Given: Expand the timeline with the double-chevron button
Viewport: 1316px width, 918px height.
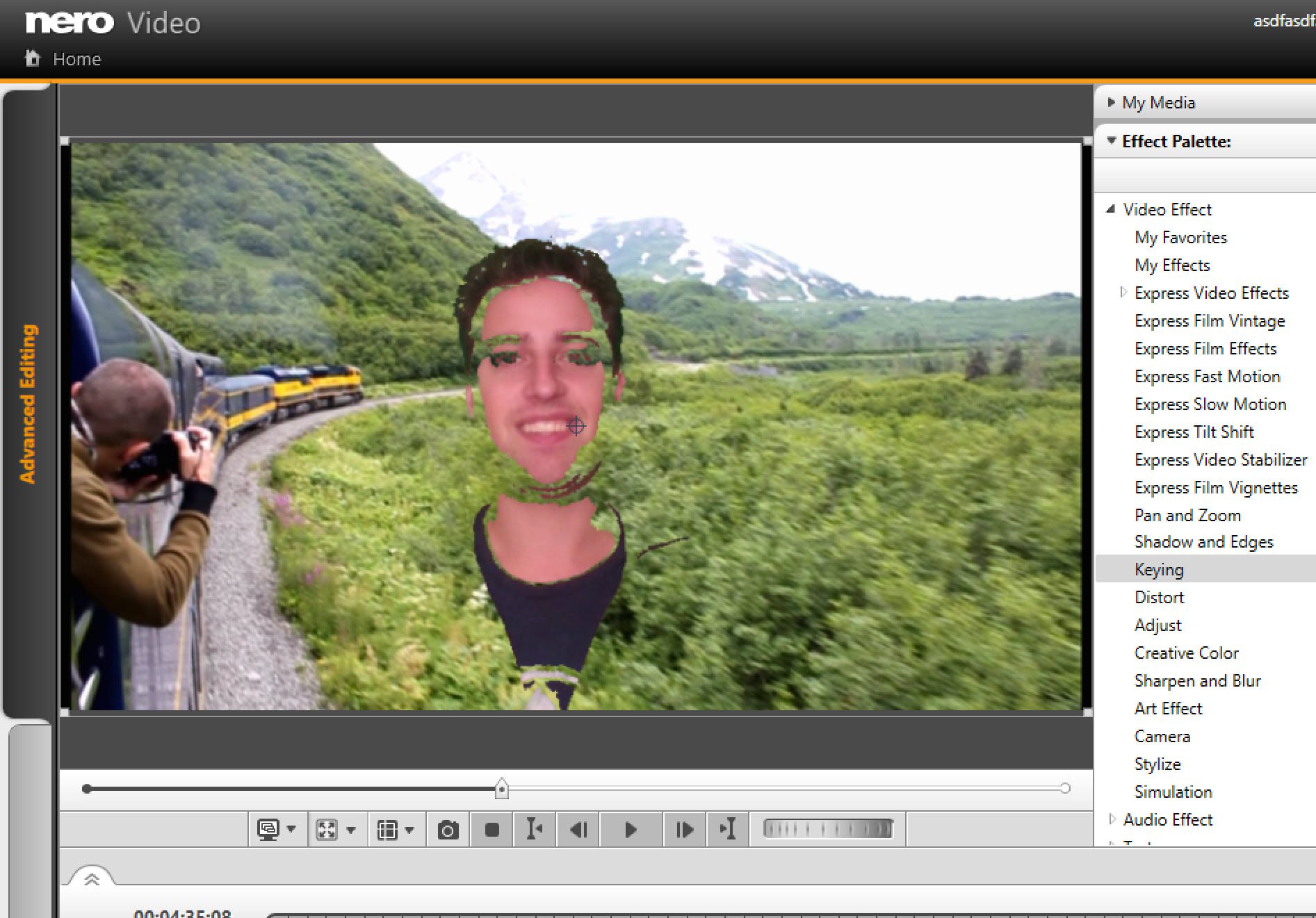Looking at the screenshot, I should click(x=91, y=879).
